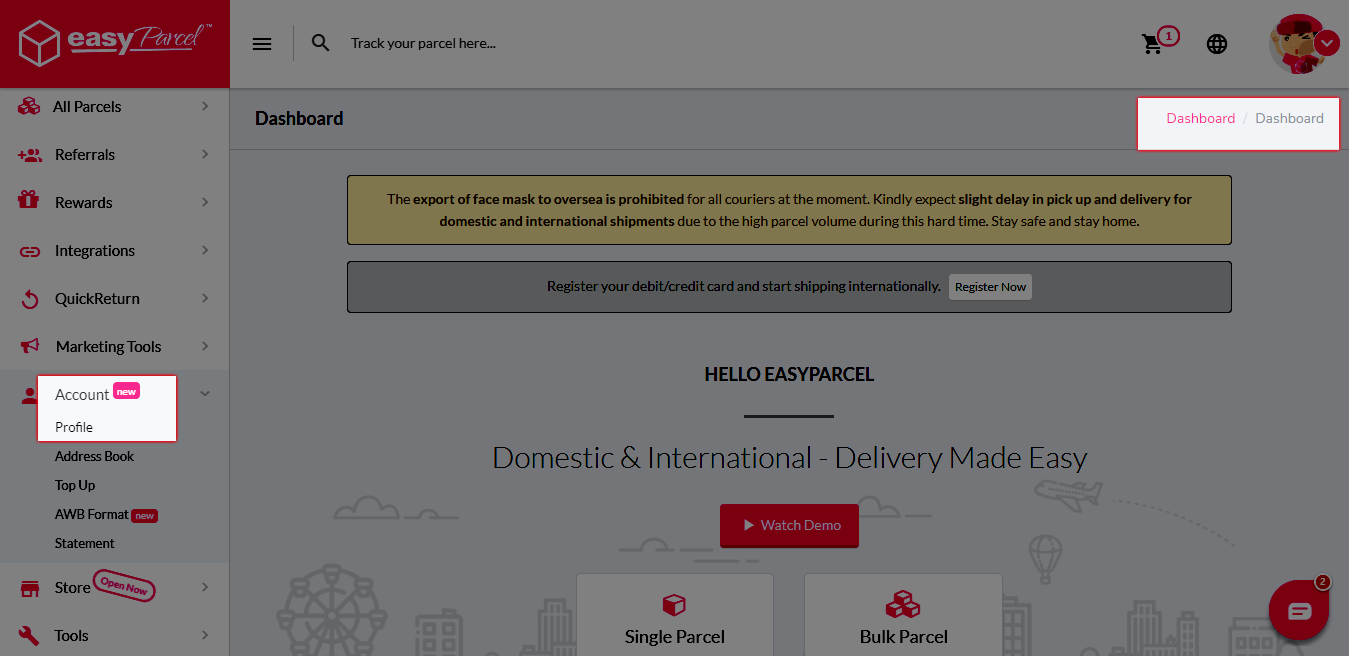The height and width of the screenshot is (656, 1349).
Task: Click the Register Now button
Action: tap(990, 287)
